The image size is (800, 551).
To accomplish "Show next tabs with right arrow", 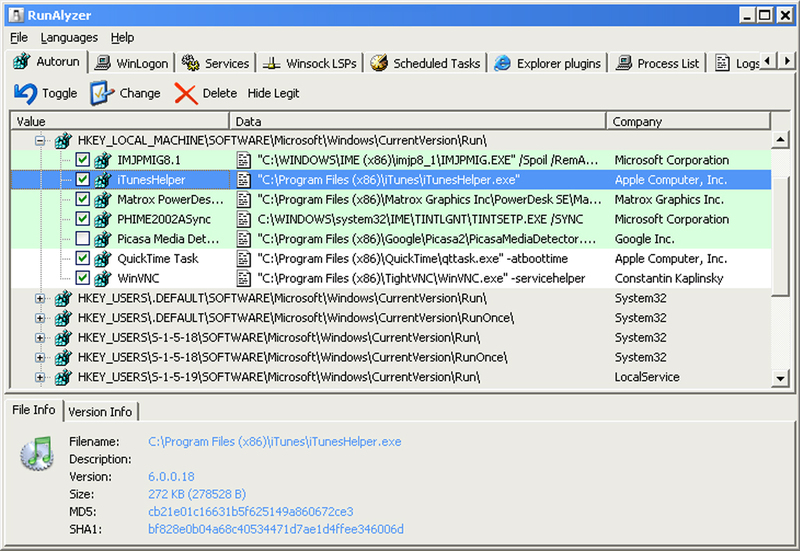I will 788,61.
